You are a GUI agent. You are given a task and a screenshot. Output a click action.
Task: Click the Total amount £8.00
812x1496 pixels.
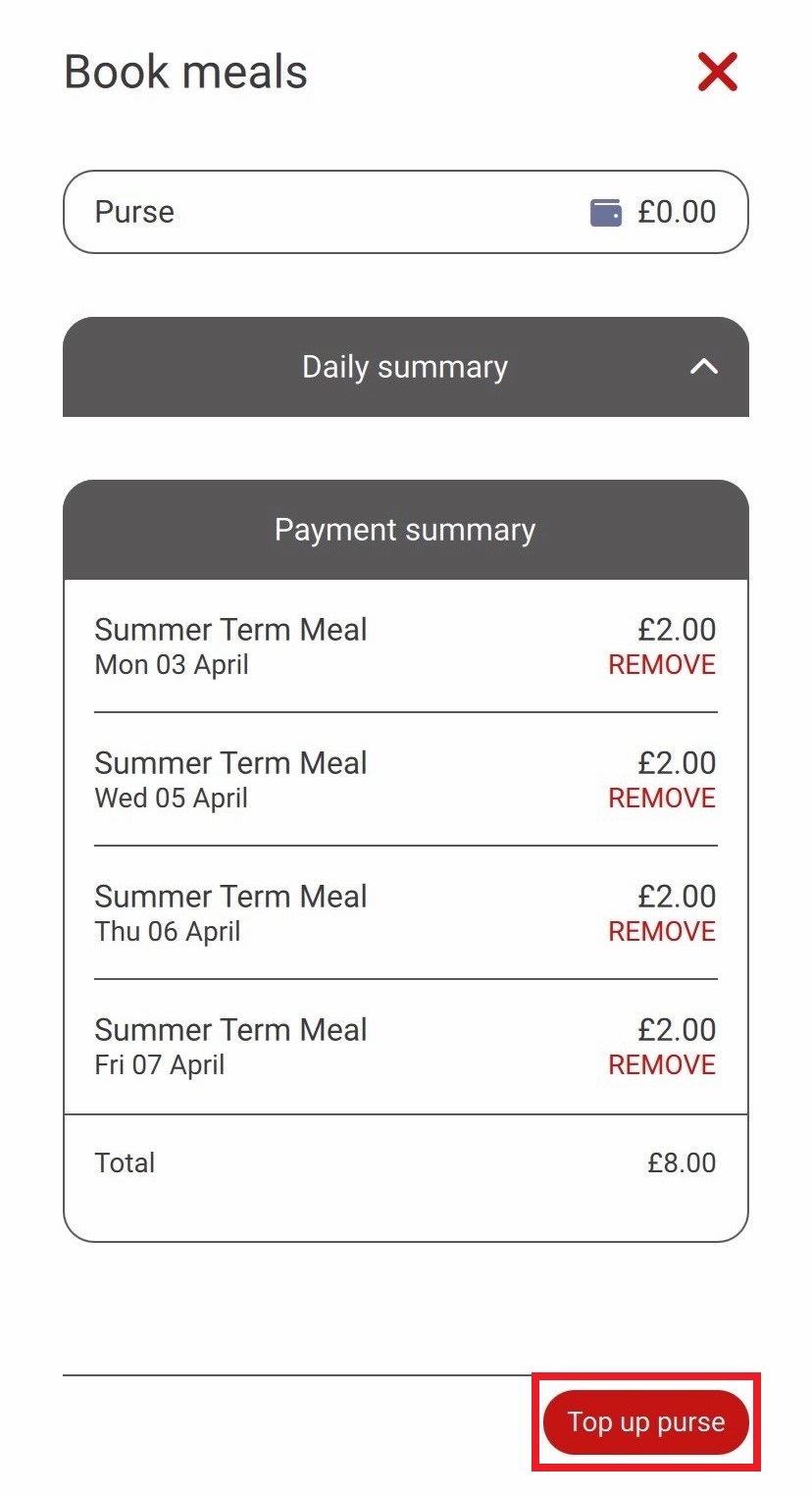coord(682,1163)
